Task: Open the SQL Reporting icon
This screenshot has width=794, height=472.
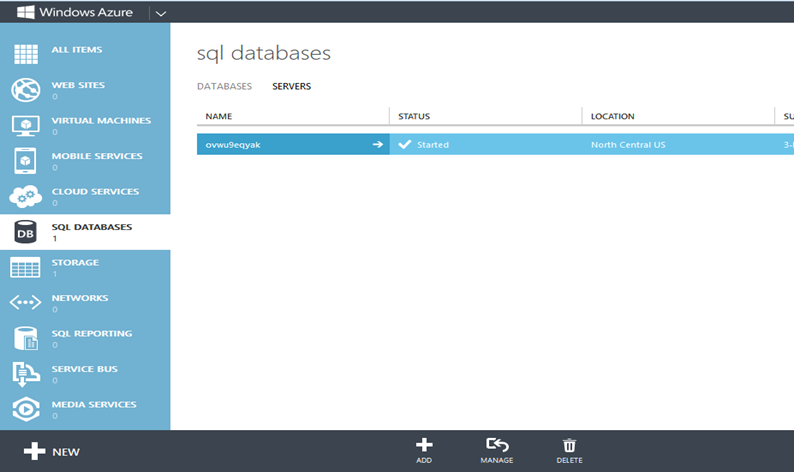Action: (25, 338)
